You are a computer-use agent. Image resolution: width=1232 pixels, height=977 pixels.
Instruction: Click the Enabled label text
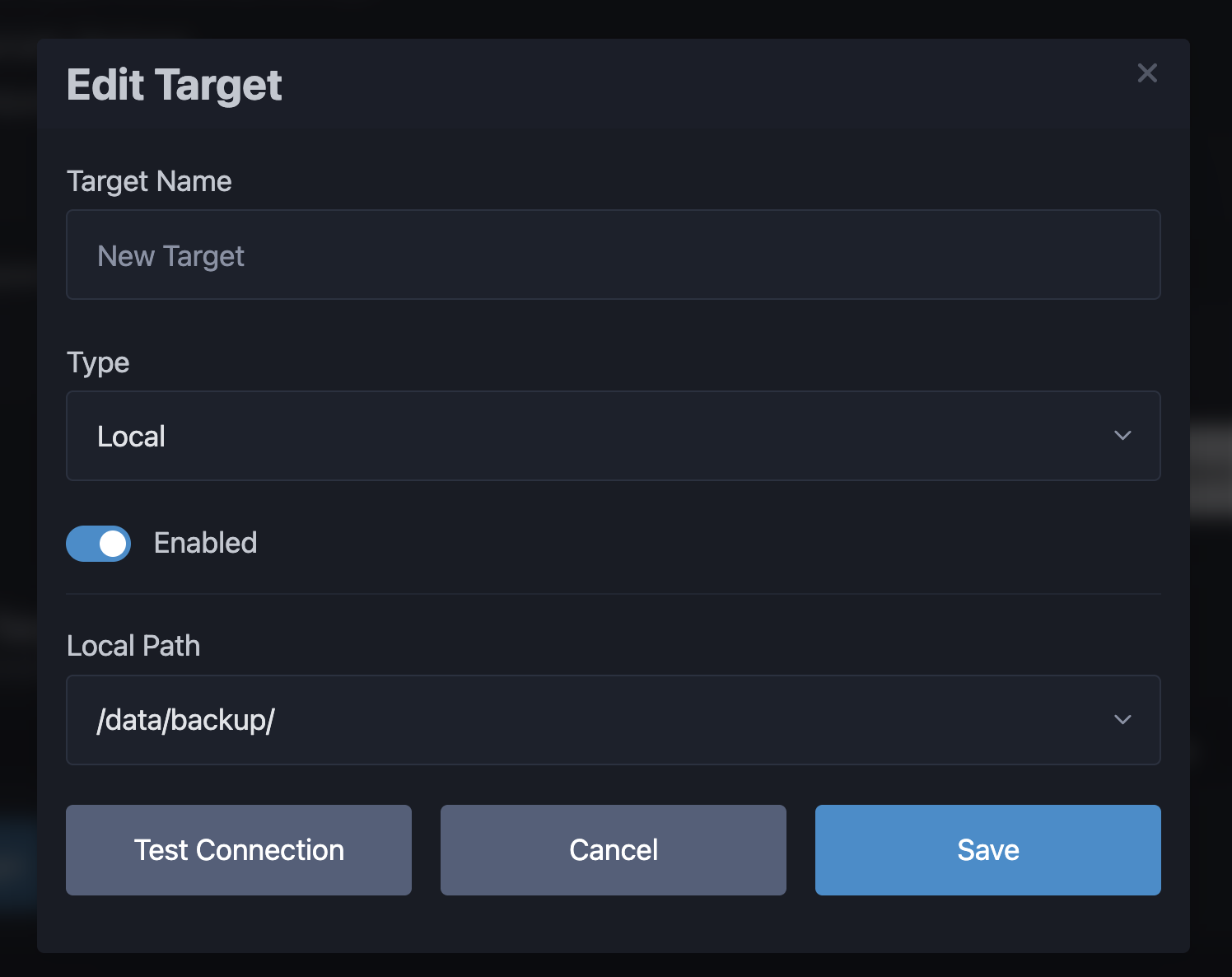pyautogui.click(x=205, y=542)
